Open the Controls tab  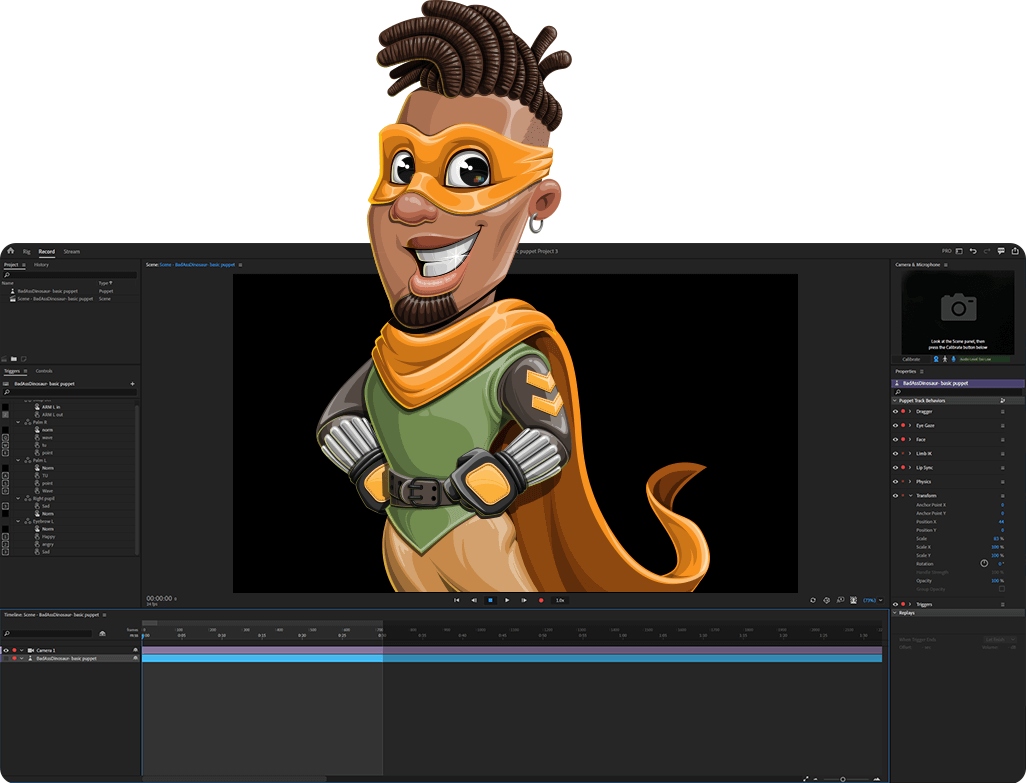pyautogui.click(x=44, y=371)
